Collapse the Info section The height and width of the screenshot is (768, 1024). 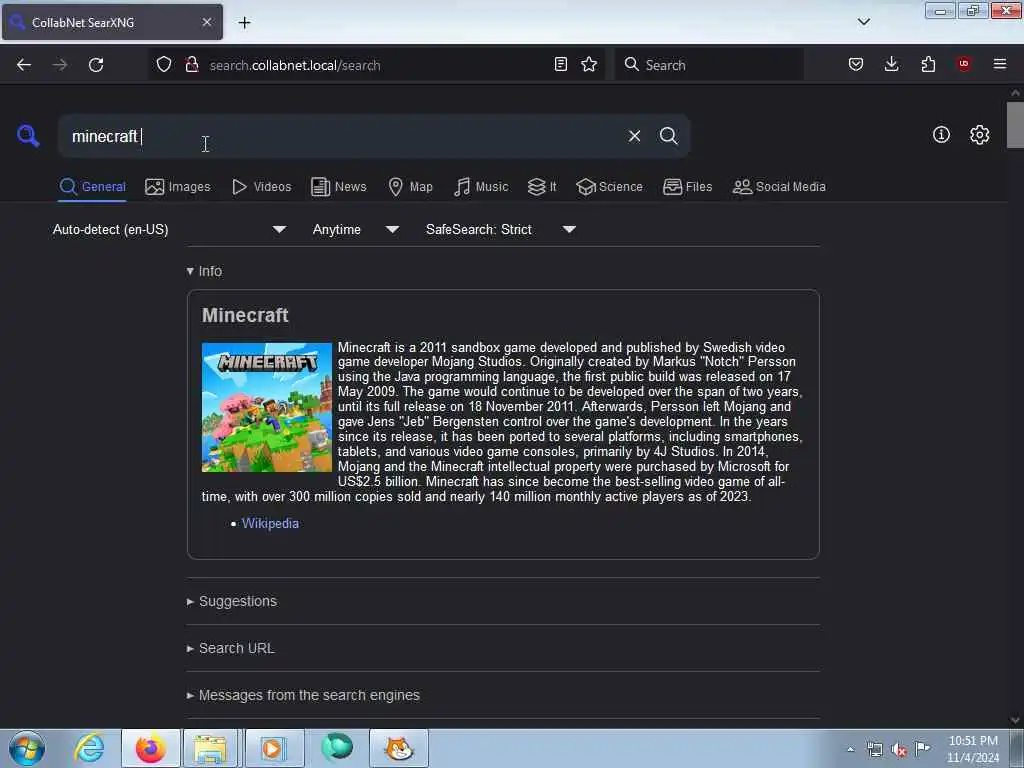coord(204,271)
